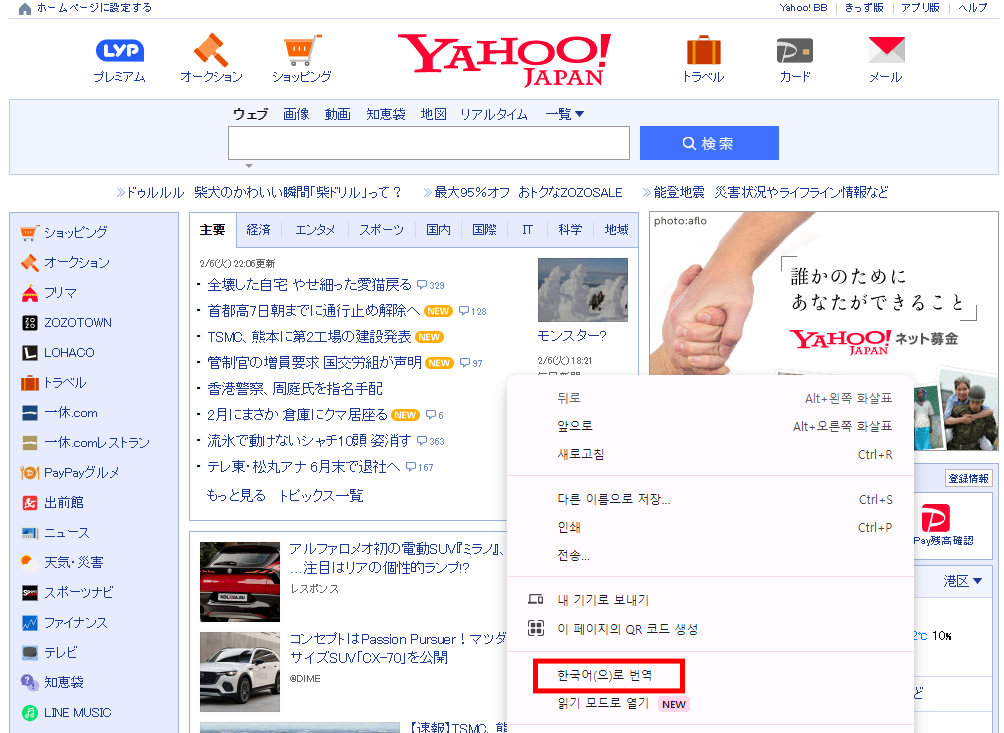The height and width of the screenshot is (733, 1004).
Task: Open the shopping cart icon in header
Action: pyautogui.click(x=302, y=50)
